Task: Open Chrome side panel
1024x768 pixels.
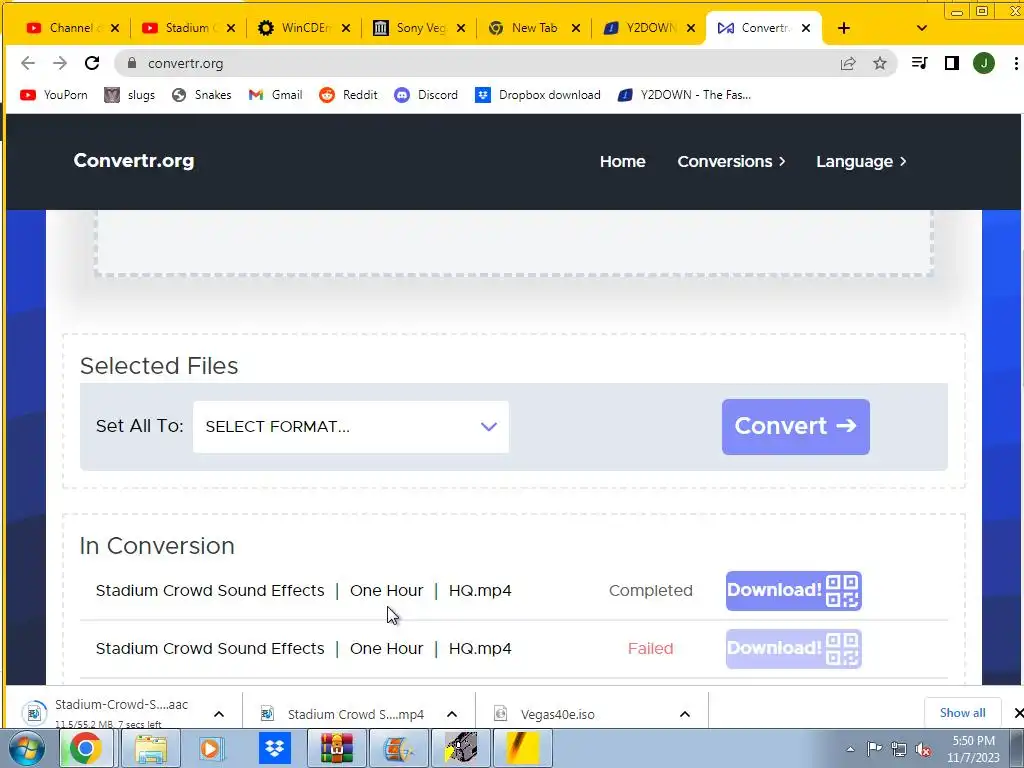Action: 952,63
